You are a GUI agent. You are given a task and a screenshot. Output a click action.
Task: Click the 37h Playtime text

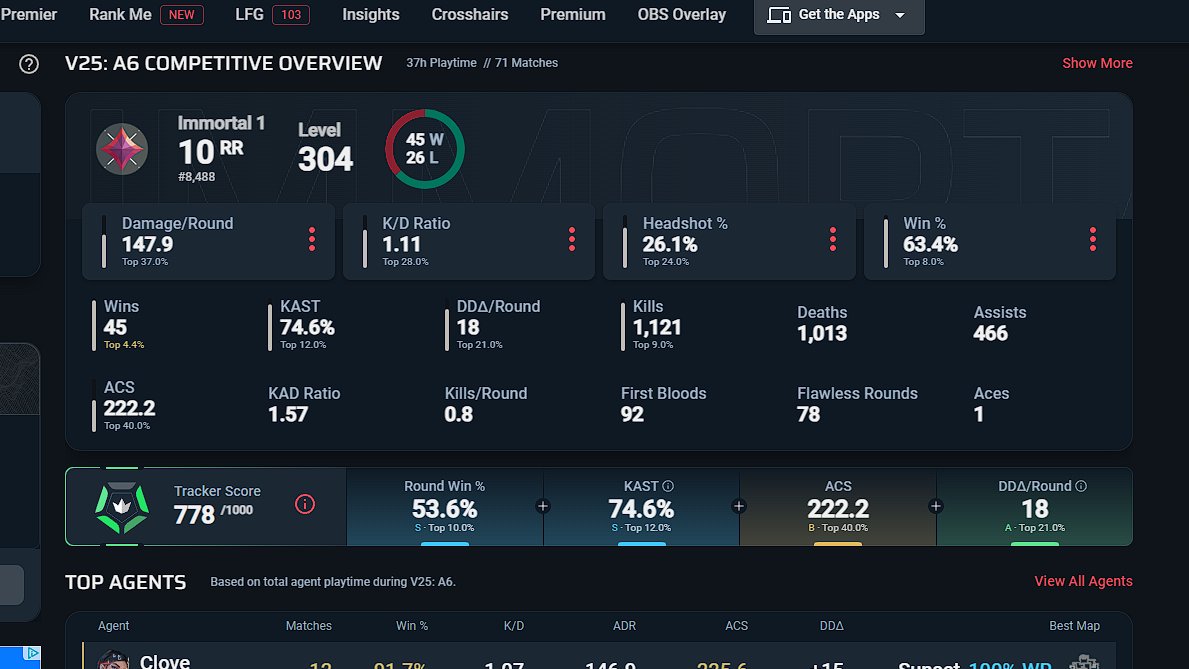click(441, 63)
